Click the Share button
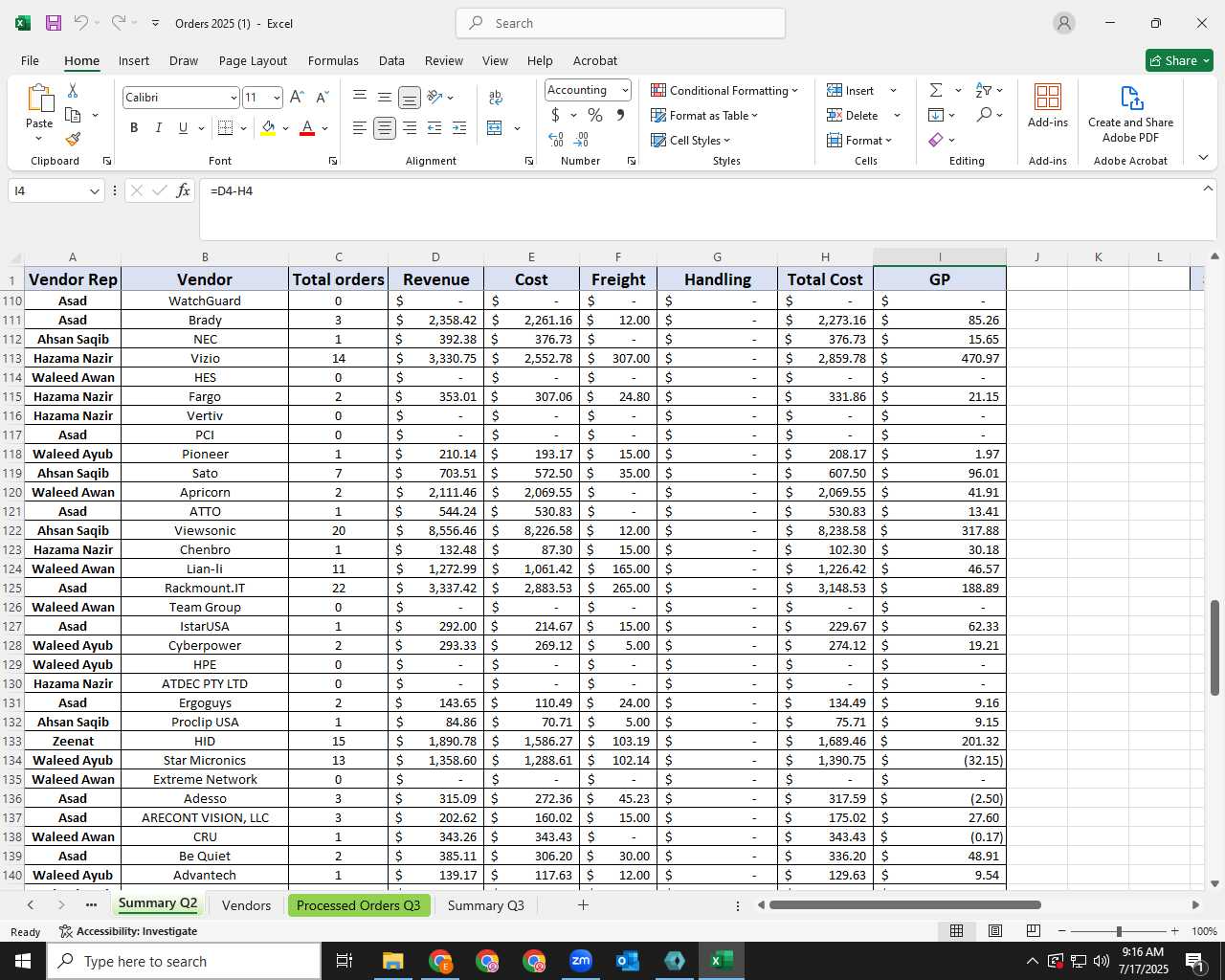Screen dimensions: 1225x980 [x=1179, y=60]
